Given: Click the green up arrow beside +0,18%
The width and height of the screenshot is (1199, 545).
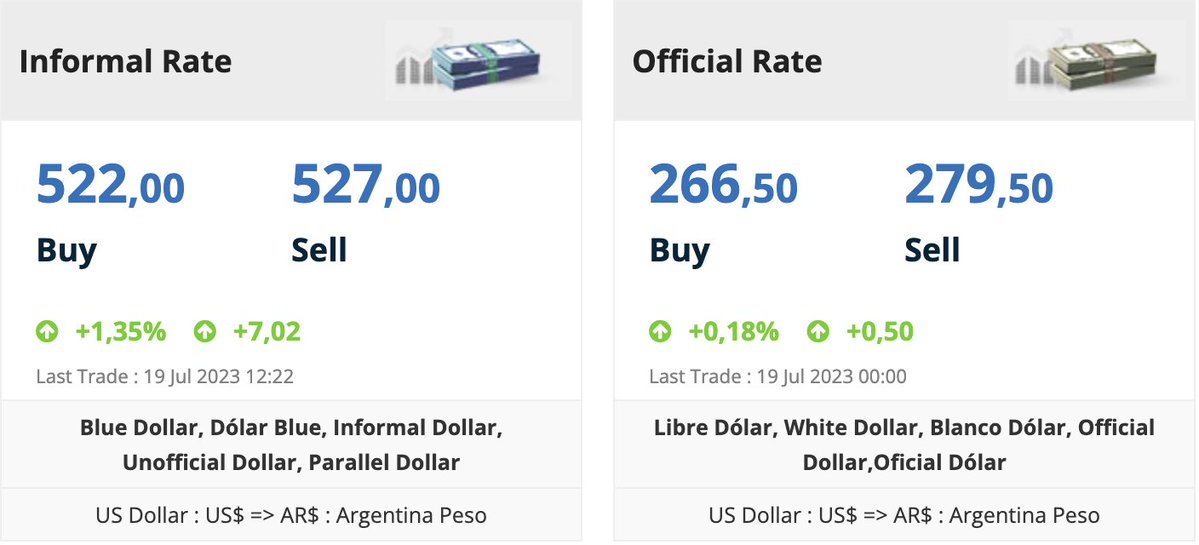Looking at the screenshot, I should 660,332.
